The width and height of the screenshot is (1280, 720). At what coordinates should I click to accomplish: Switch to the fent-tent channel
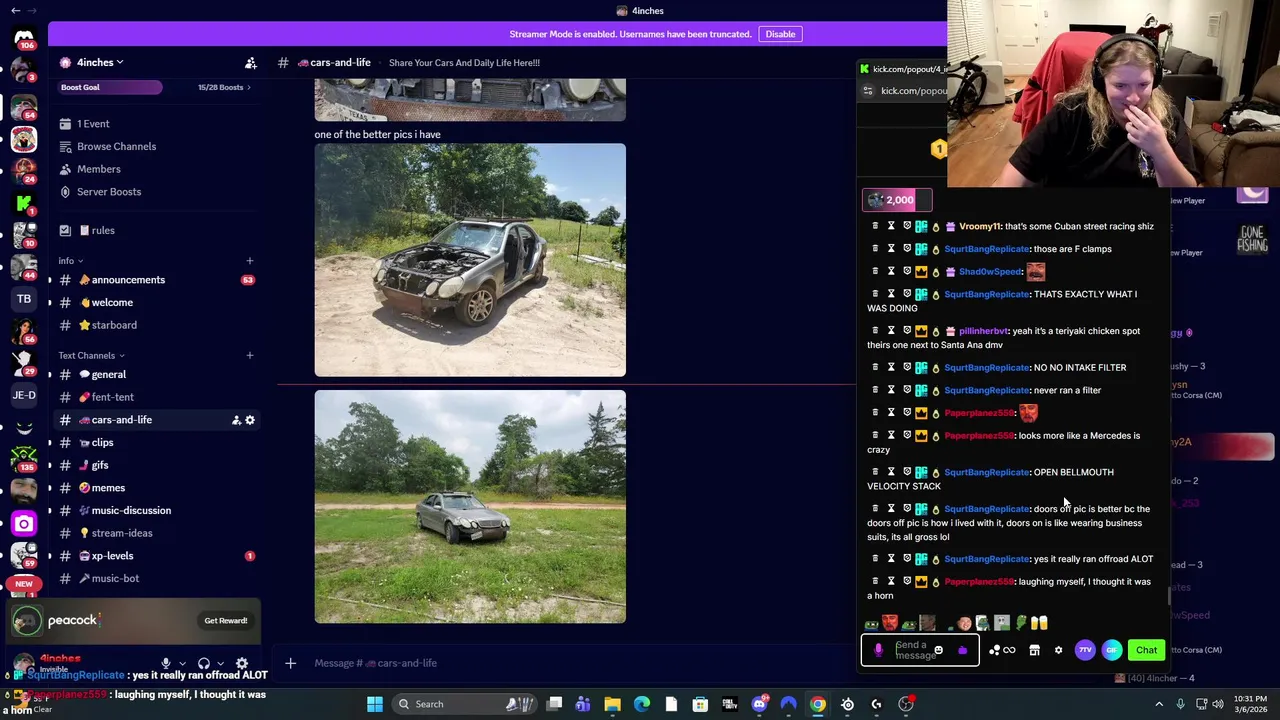click(155, 397)
